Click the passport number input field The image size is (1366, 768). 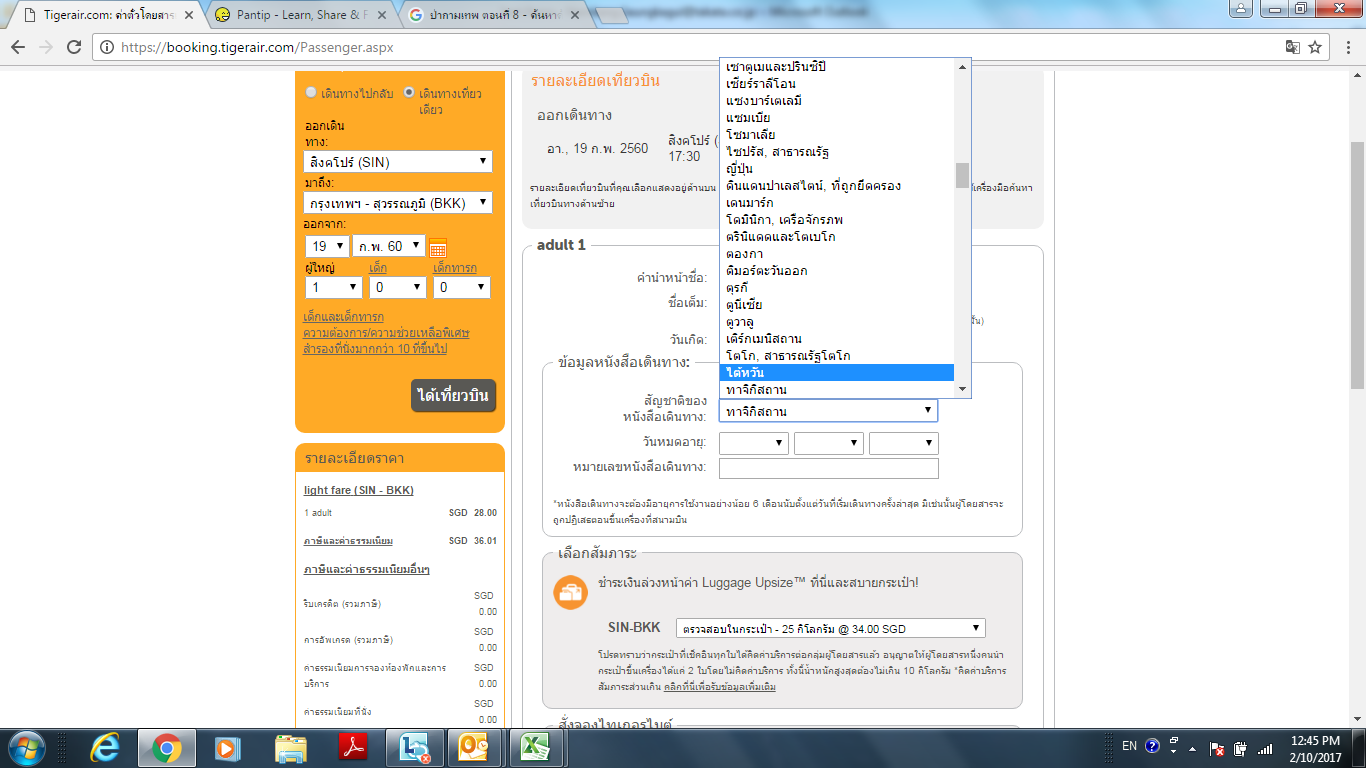point(829,468)
